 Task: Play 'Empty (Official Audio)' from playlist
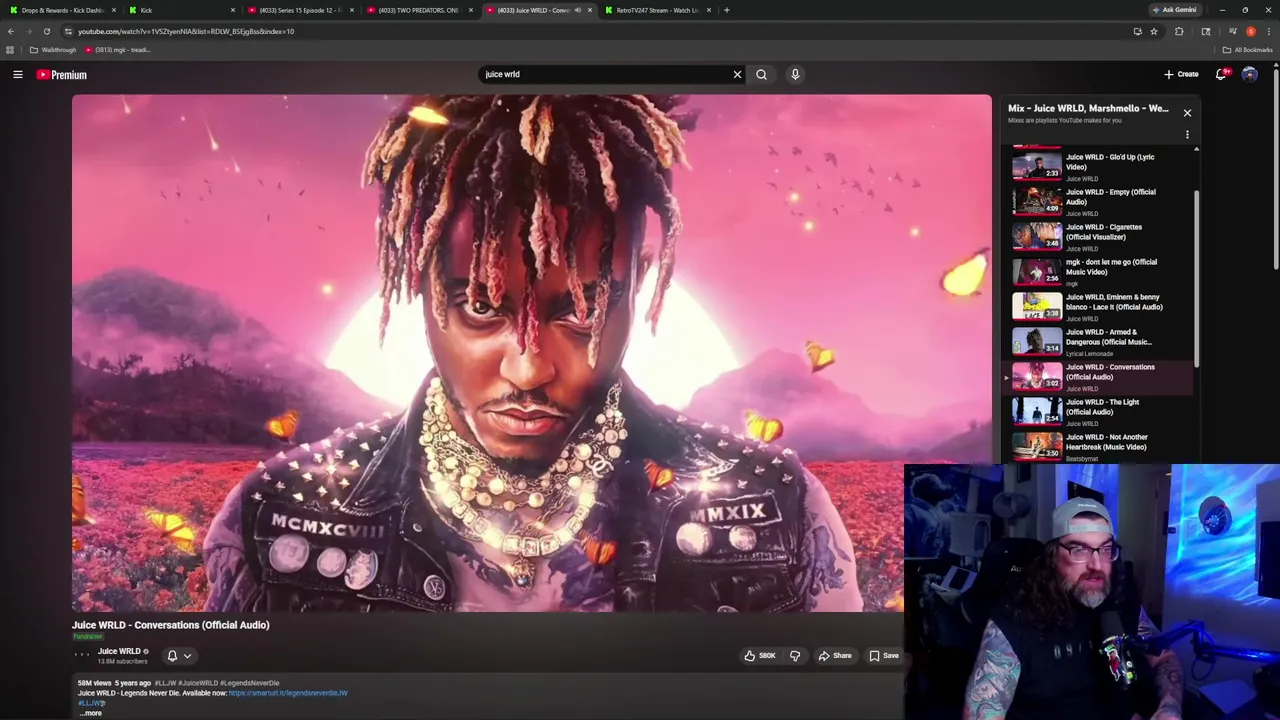(x=1098, y=200)
